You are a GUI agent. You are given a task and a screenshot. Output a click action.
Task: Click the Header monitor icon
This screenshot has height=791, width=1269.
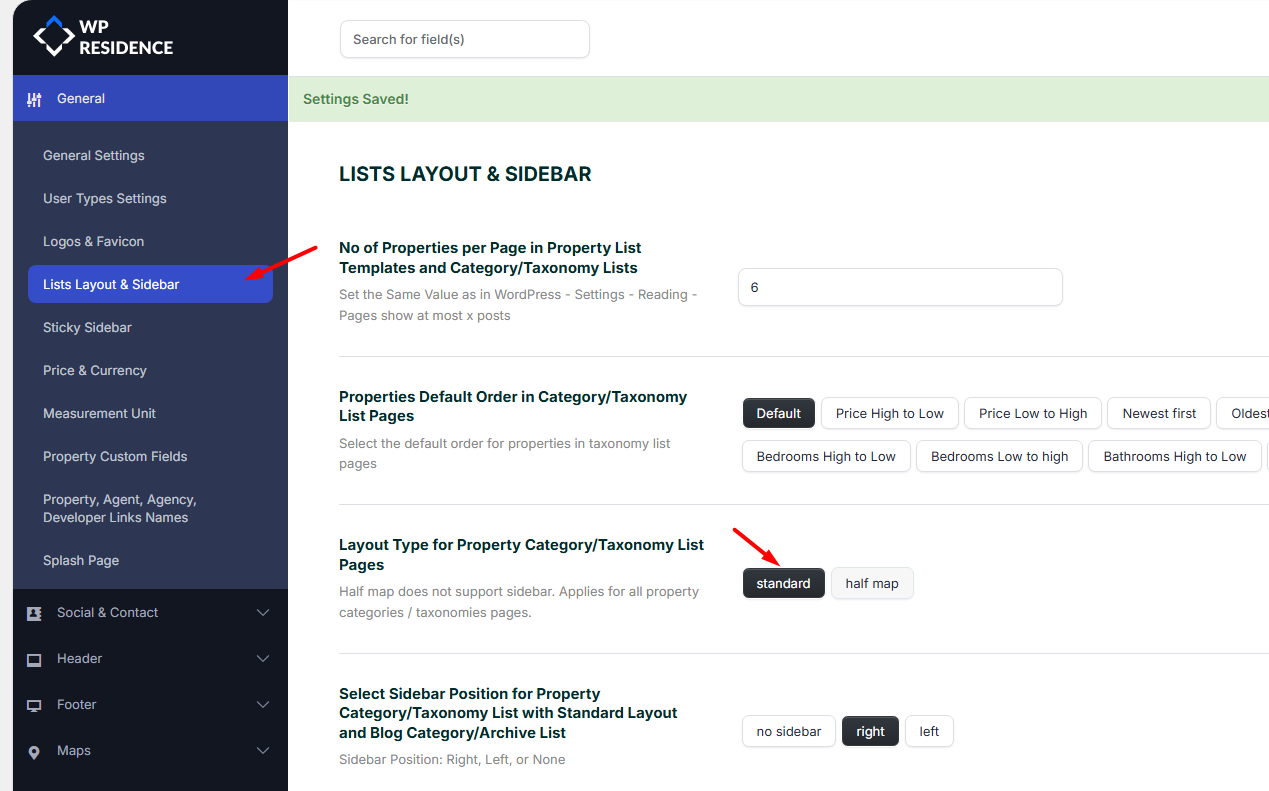tap(35, 659)
